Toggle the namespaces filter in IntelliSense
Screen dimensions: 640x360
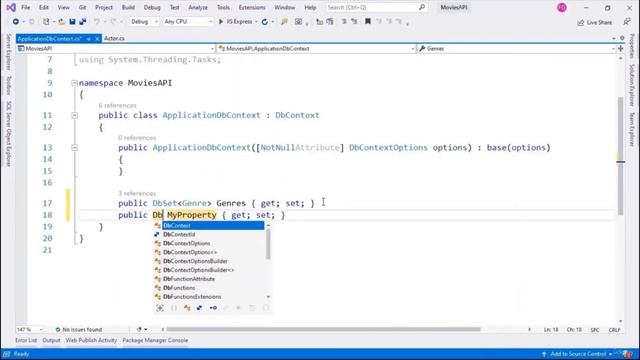tap(174, 308)
